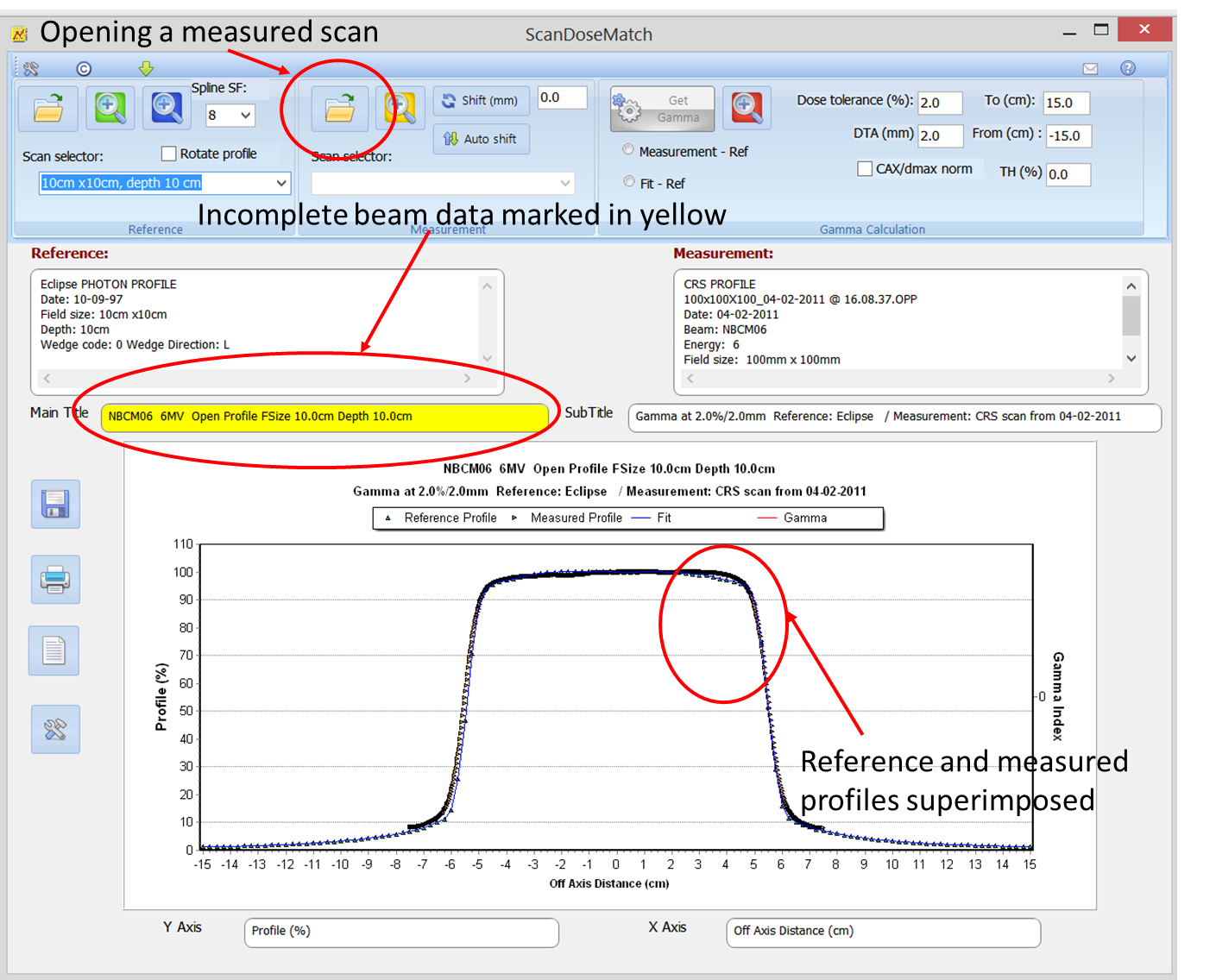Viewport: 1216px width, 980px height.
Task: Open the measured scan file folder icon
Action: [339, 109]
